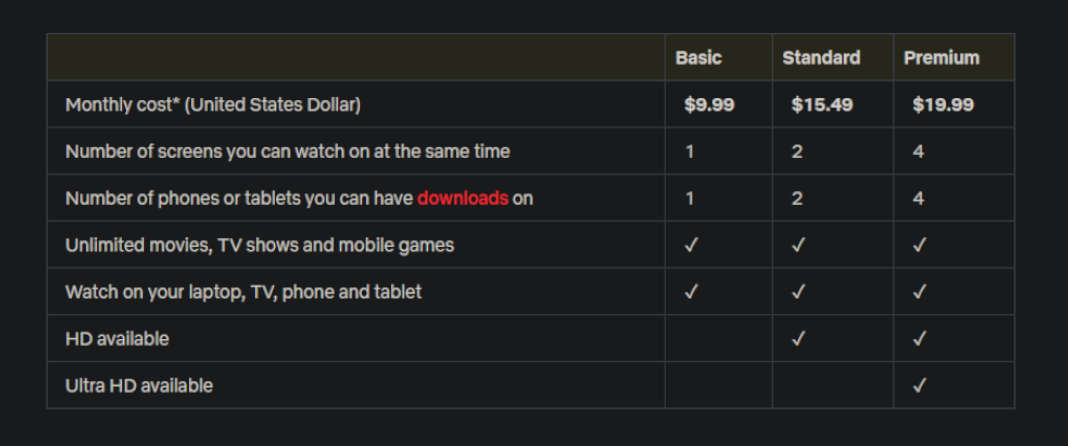1068x446 pixels.
Task: Open the red downloads link
Action: click(x=462, y=198)
